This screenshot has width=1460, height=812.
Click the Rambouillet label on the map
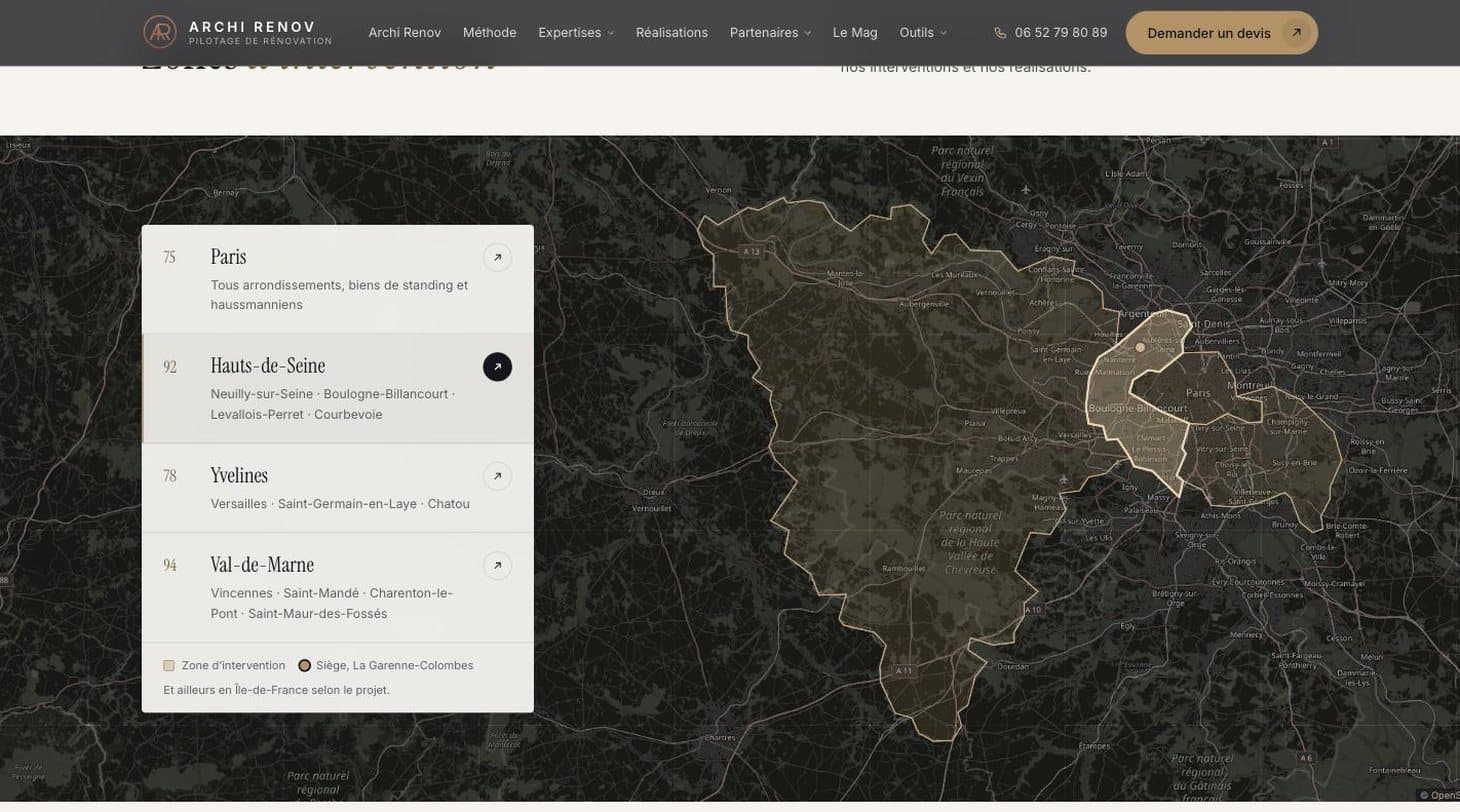click(903, 568)
